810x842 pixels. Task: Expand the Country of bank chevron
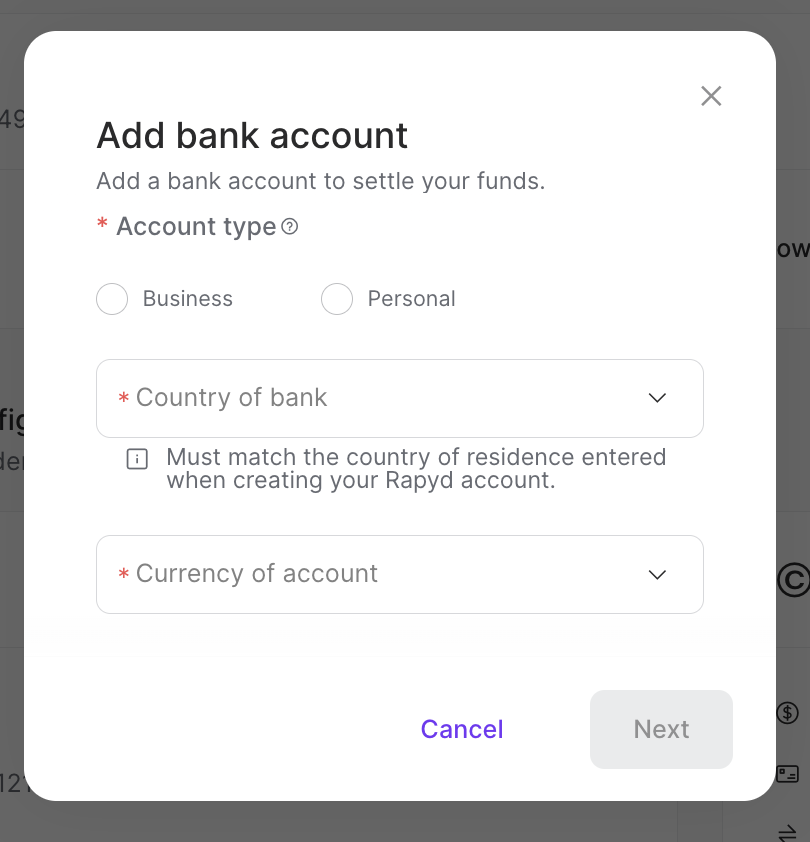(x=657, y=398)
